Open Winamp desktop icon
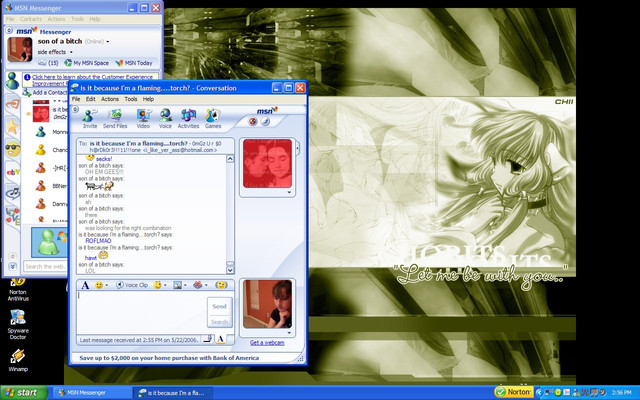The width and height of the screenshot is (640, 400). pos(18,360)
